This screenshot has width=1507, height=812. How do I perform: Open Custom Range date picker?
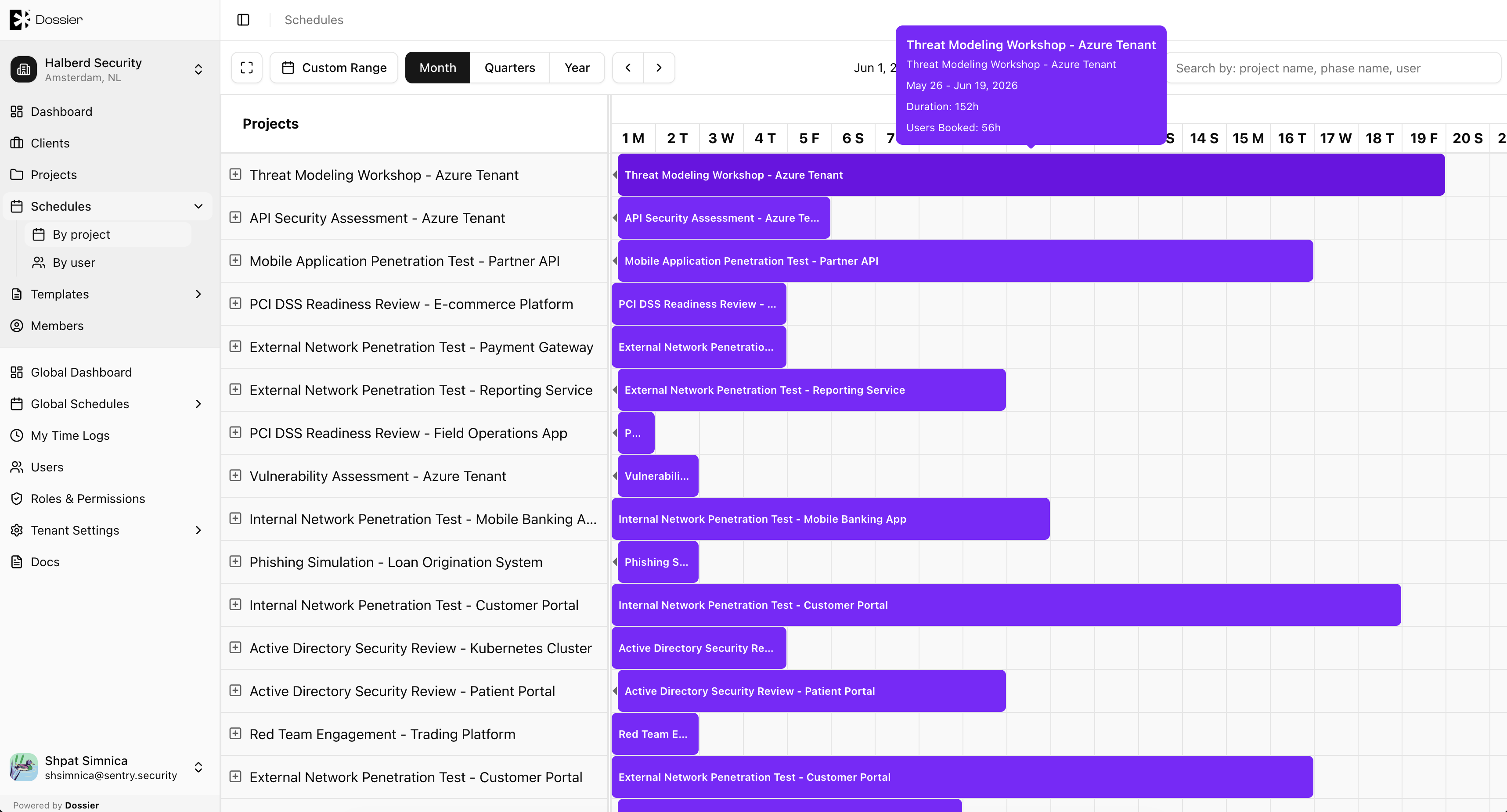click(334, 68)
